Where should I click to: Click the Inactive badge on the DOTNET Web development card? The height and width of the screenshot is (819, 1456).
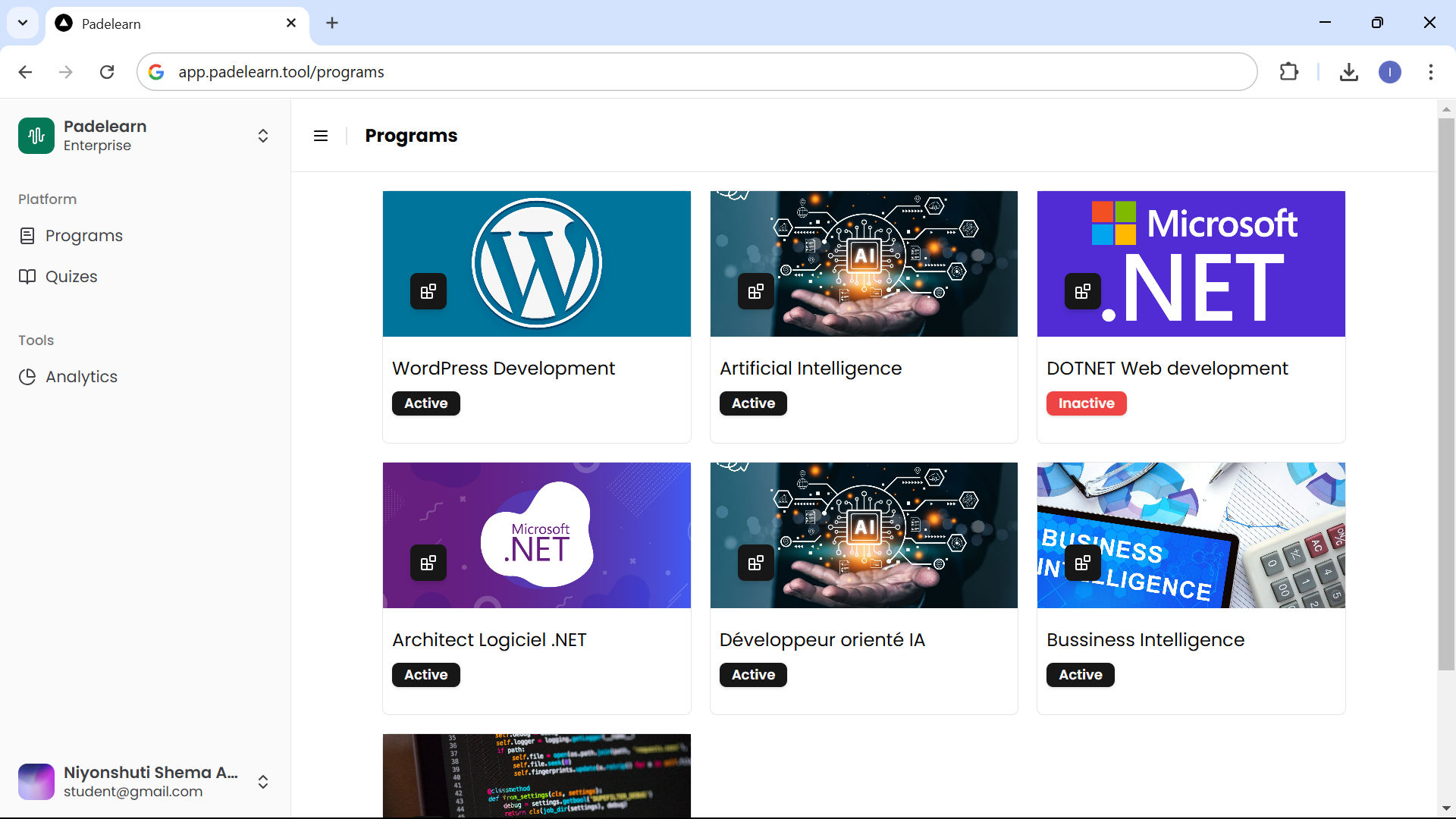tap(1086, 403)
